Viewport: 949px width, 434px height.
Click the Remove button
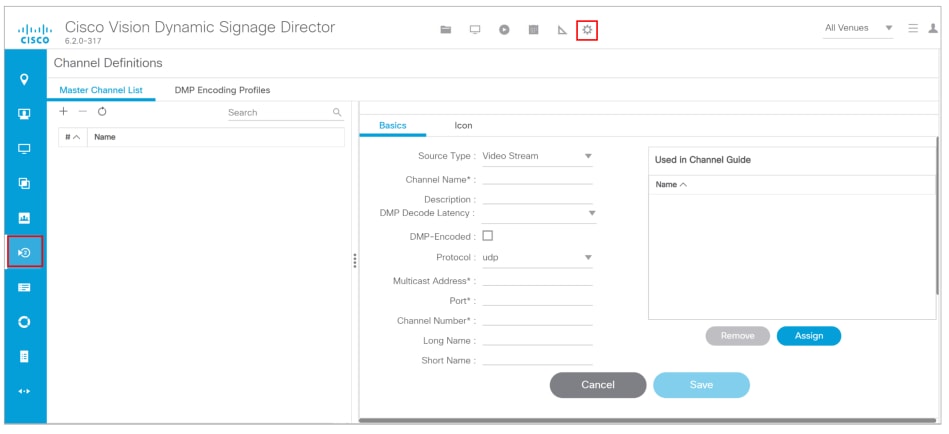click(x=738, y=336)
